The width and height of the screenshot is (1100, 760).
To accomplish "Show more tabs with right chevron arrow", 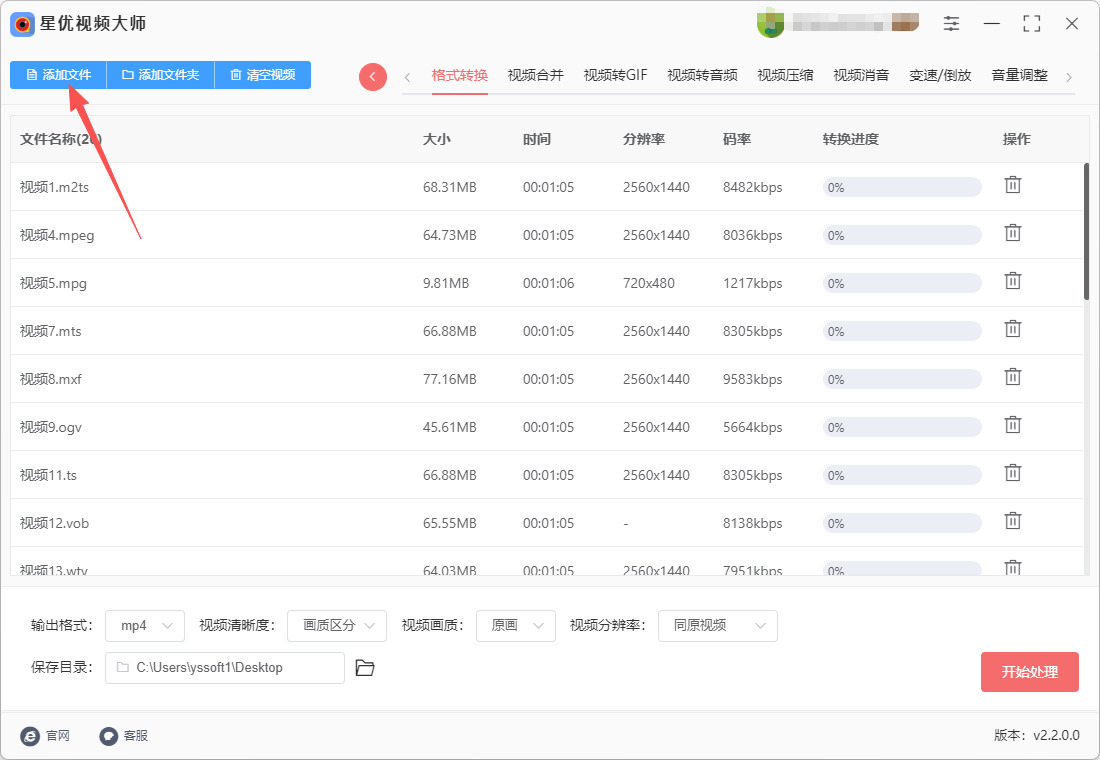I will coord(1068,77).
